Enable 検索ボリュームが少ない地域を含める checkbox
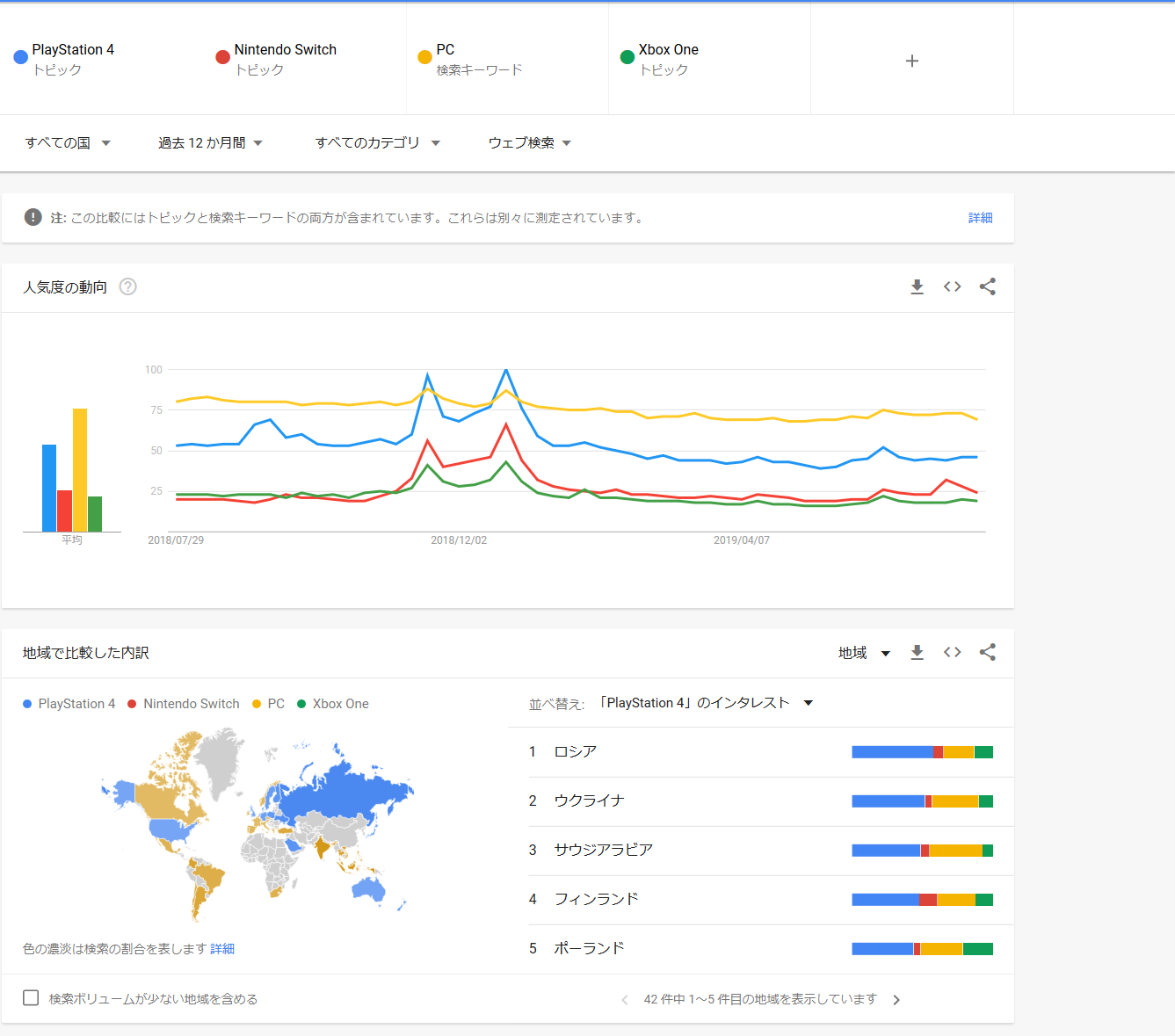Screen dimensions: 1175x1036 (x=31, y=998)
